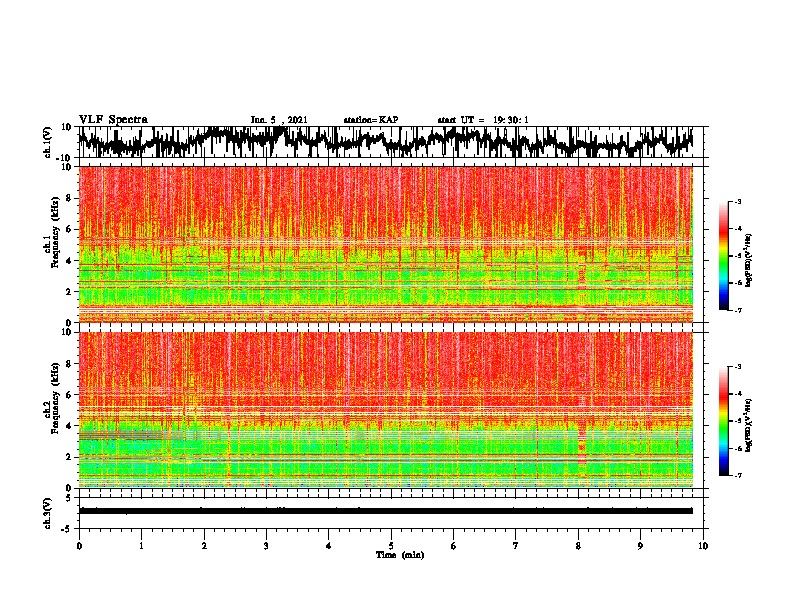Click time axis tick label "8"
Viewport: 792px width, 612px height.
tap(578, 546)
